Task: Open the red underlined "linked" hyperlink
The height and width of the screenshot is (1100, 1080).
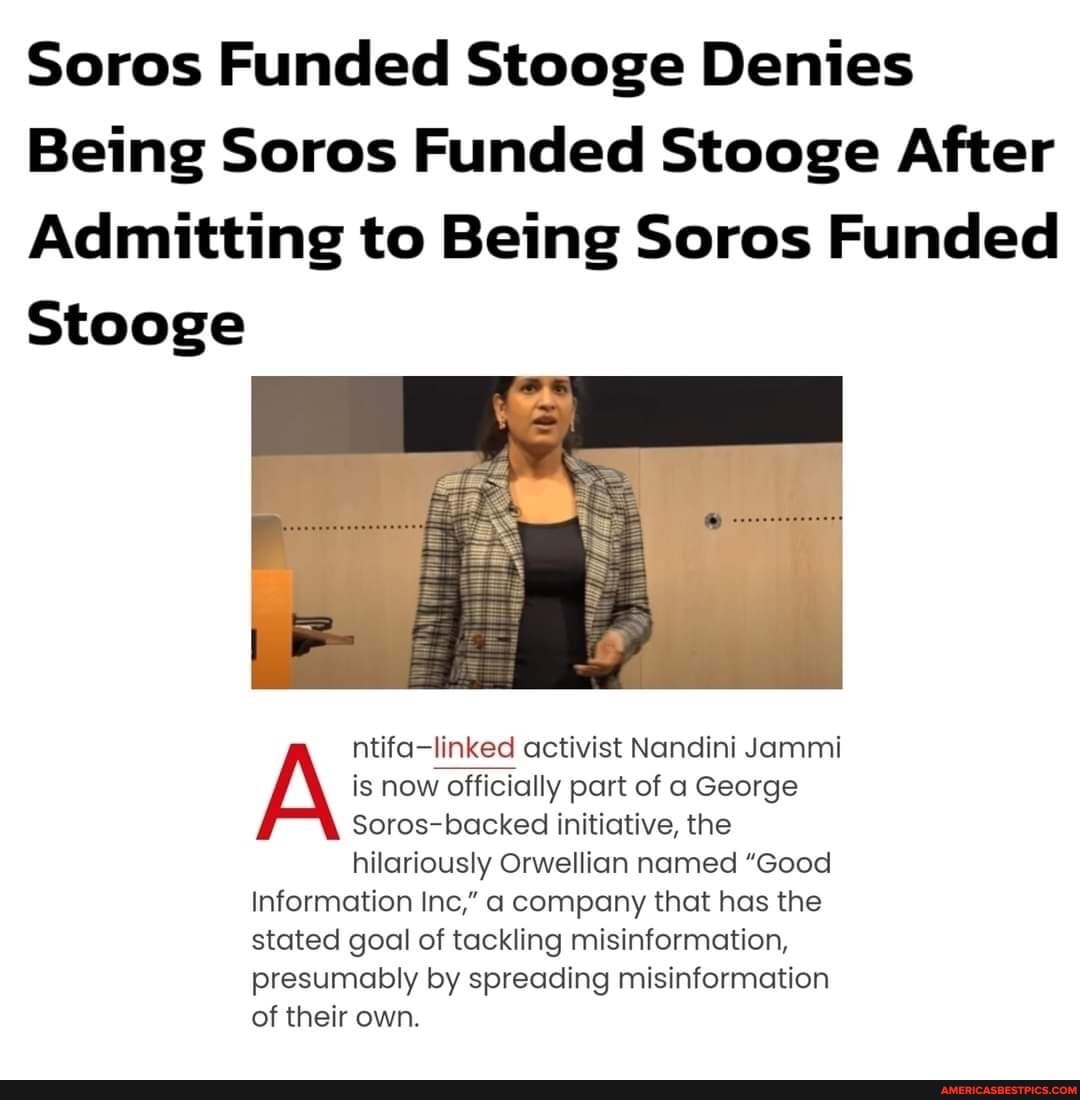Action: 474,748
